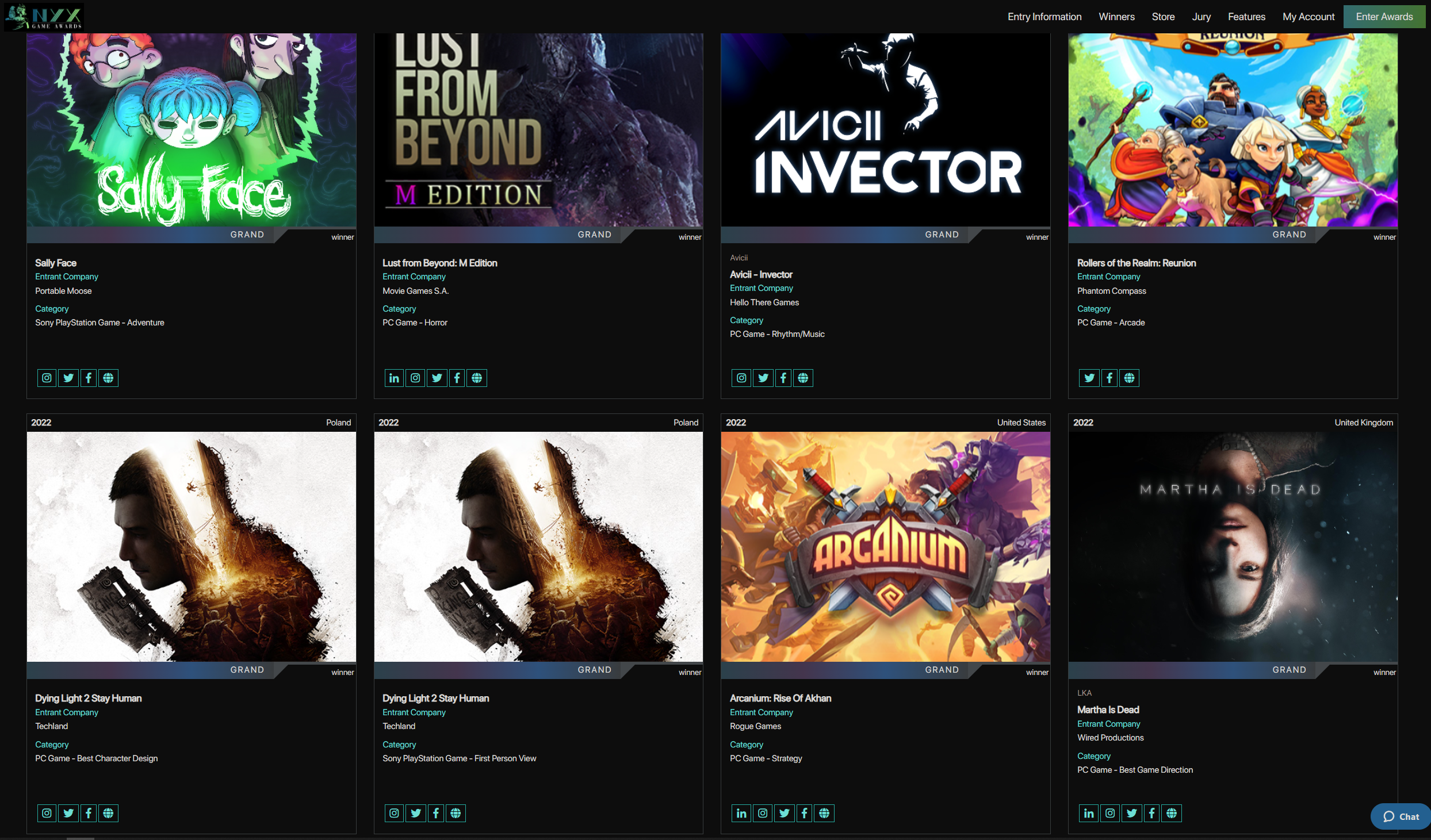View Rollers of the Realm cover thumbnail
1431x840 pixels.
tap(1233, 129)
